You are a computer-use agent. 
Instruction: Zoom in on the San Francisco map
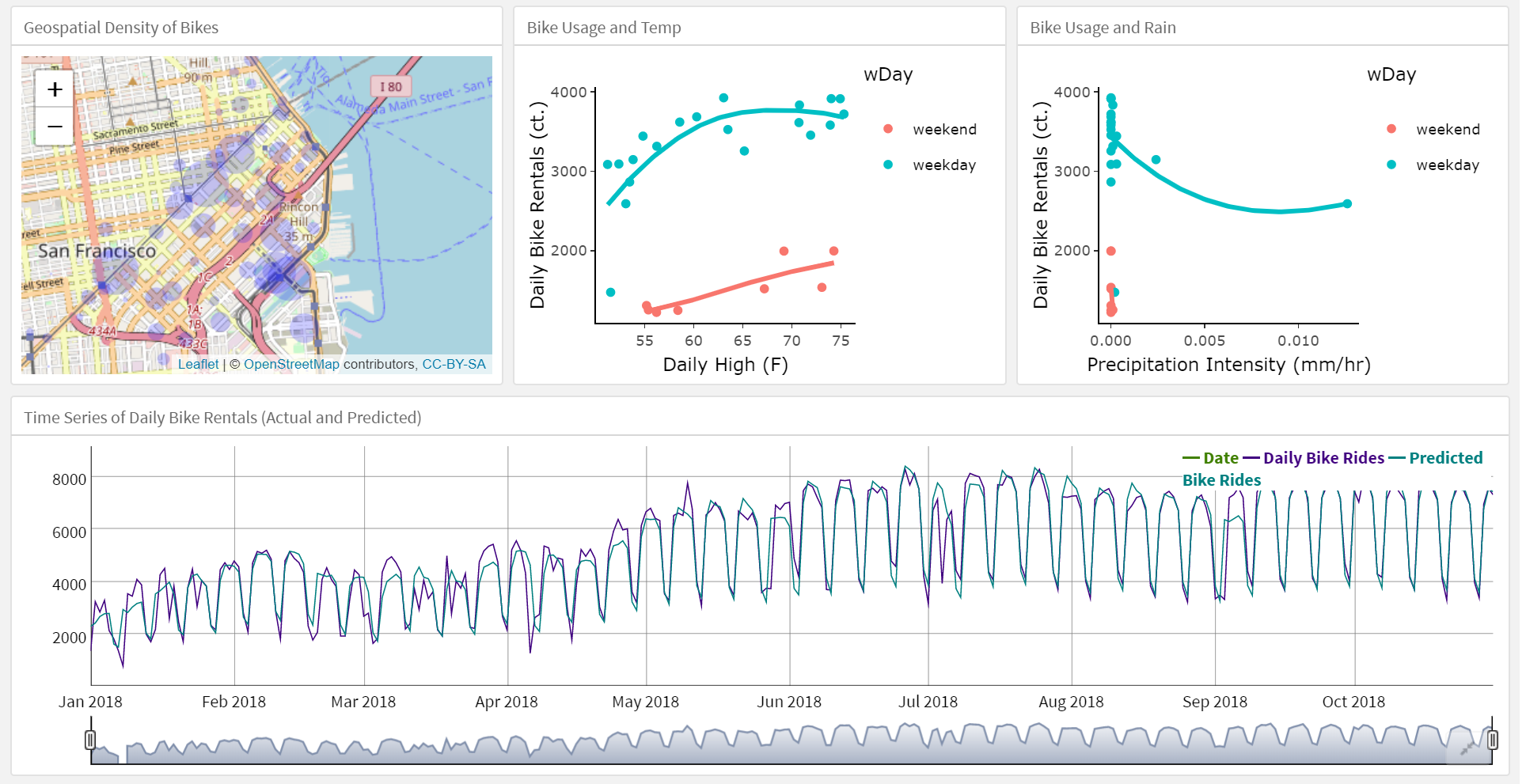click(x=55, y=89)
